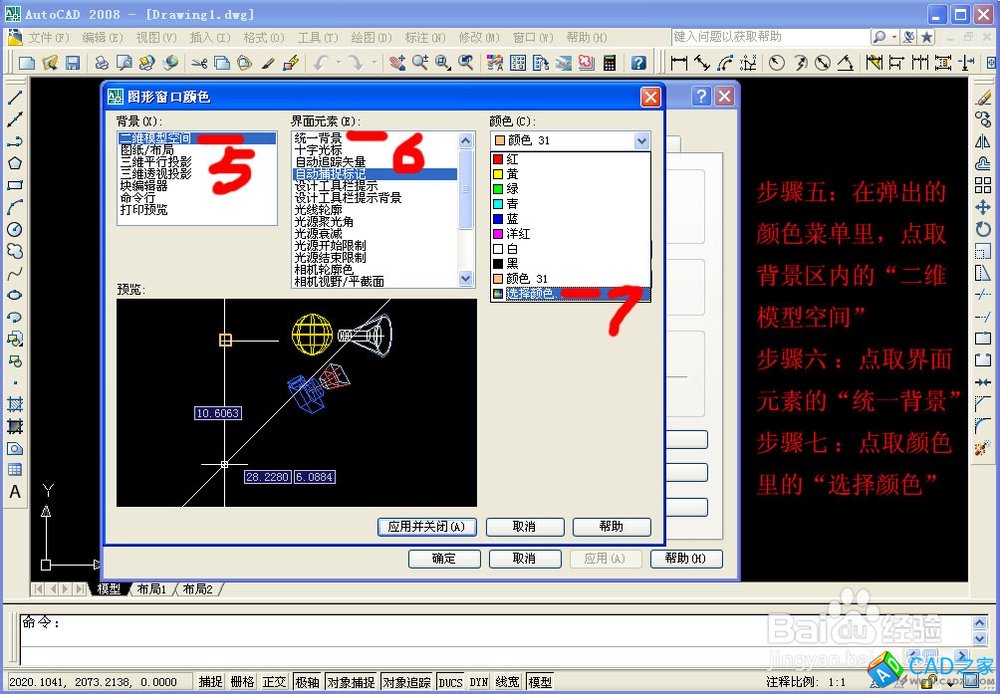Select the Spline draw tool
The image size is (1000, 694).
[x=15, y=273]
